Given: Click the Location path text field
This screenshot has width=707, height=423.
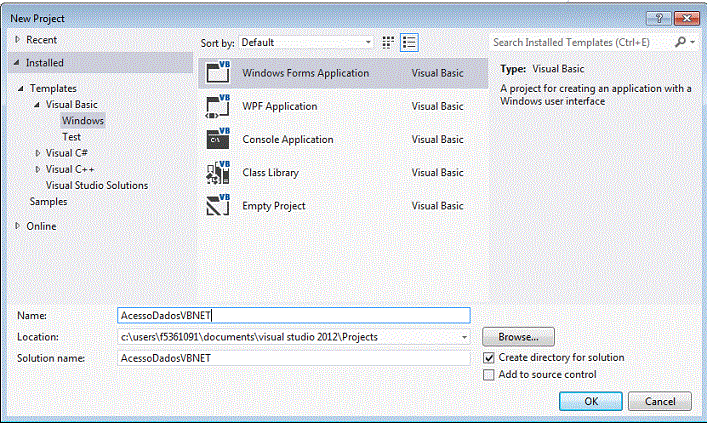Looking at the screenshot, I should click(289, 337).
